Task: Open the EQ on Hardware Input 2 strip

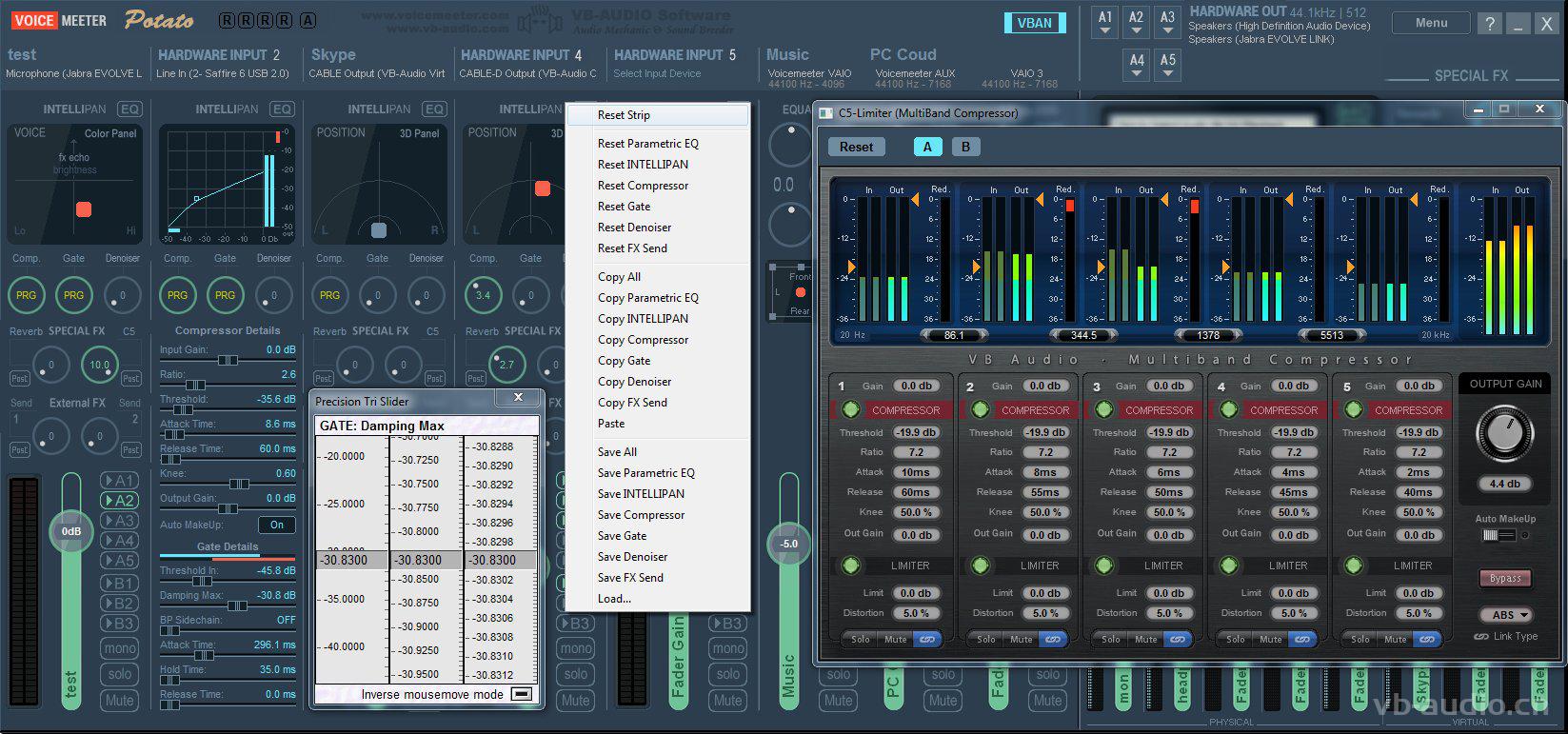Action: (x=282, y=109)
